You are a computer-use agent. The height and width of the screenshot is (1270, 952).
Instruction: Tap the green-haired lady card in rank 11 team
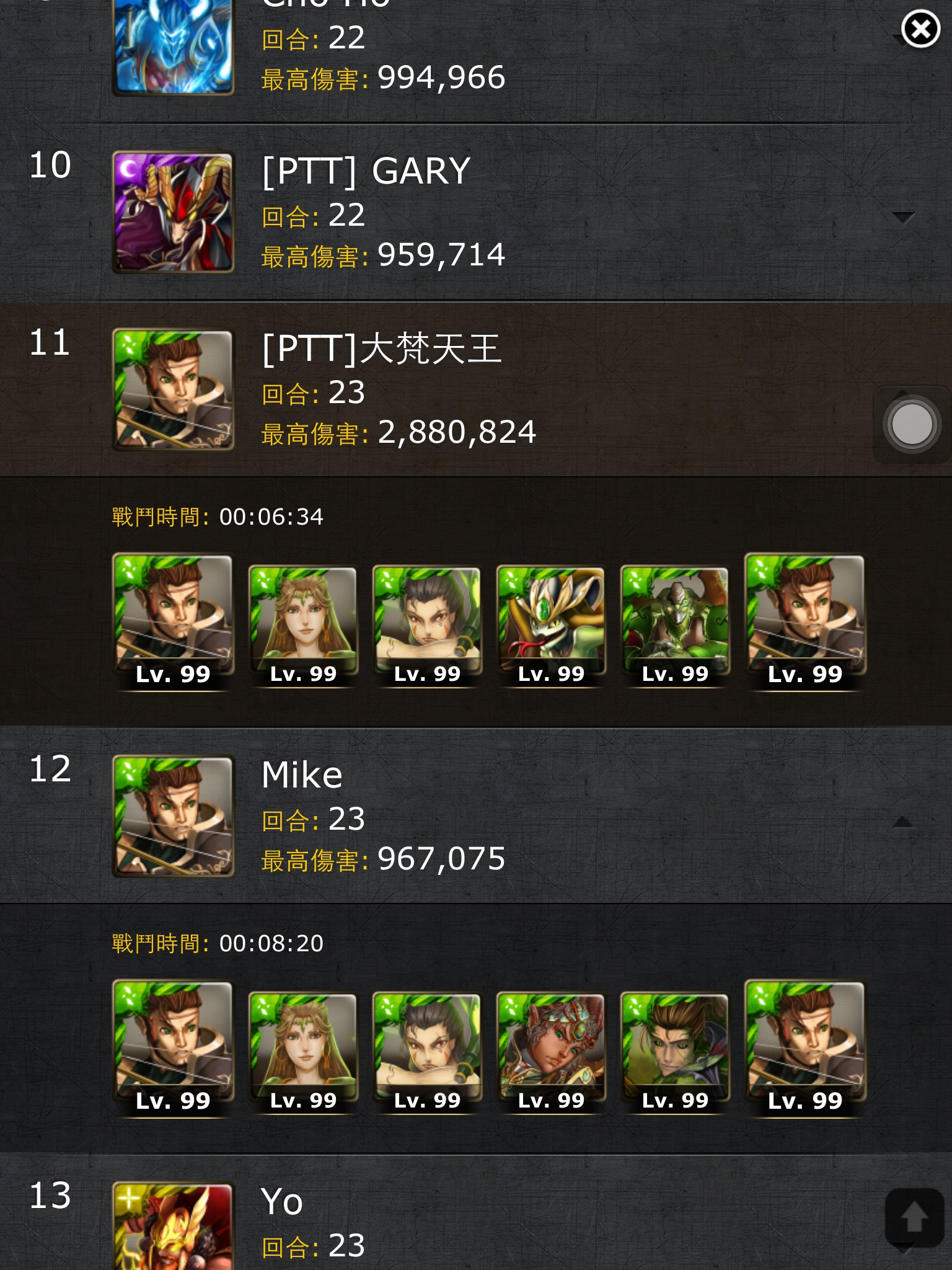pyautogui.click(x=303, y=625)
